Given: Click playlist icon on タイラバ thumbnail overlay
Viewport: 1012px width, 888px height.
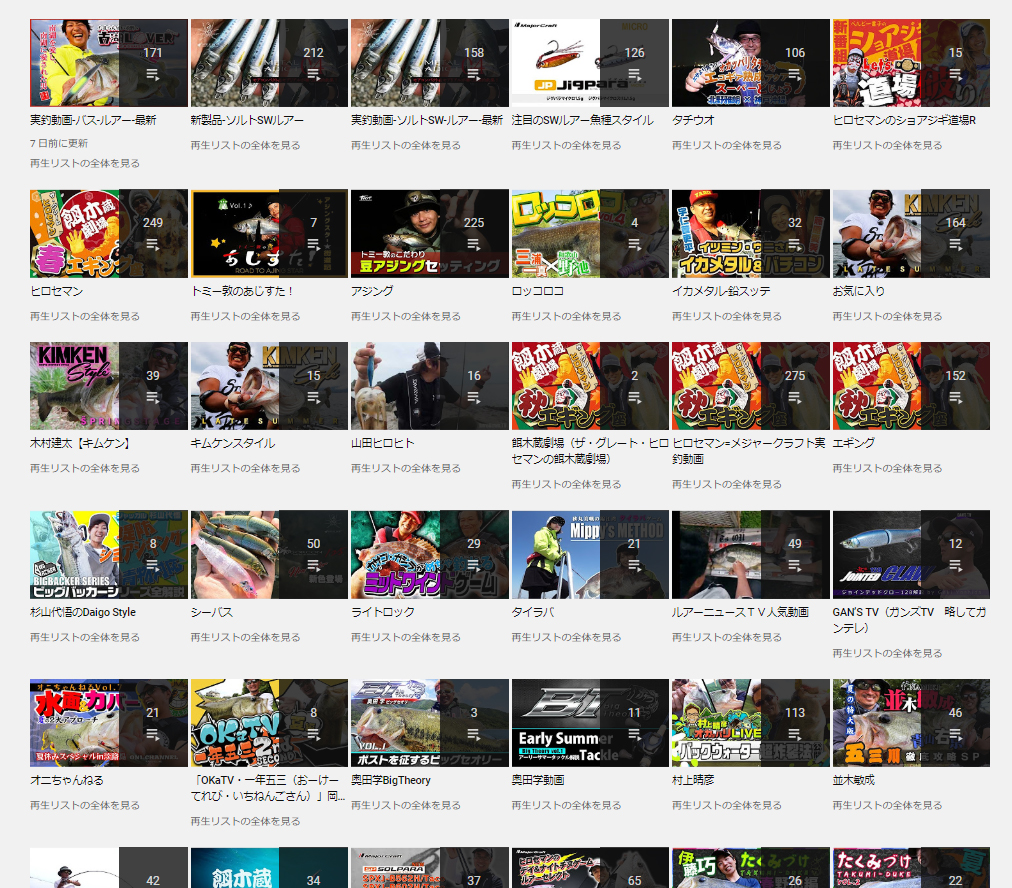Looking at the screenshot, I should point(634,566).
